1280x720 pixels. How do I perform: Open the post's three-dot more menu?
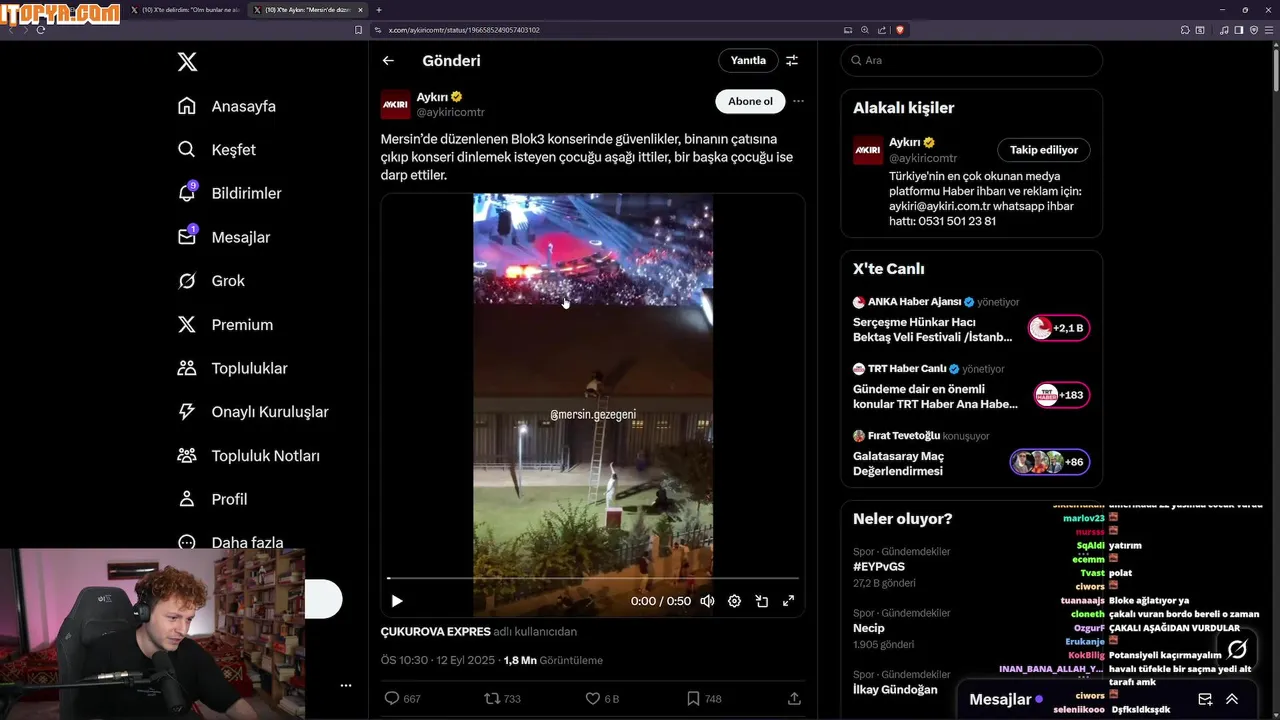(x=797, y=101)
